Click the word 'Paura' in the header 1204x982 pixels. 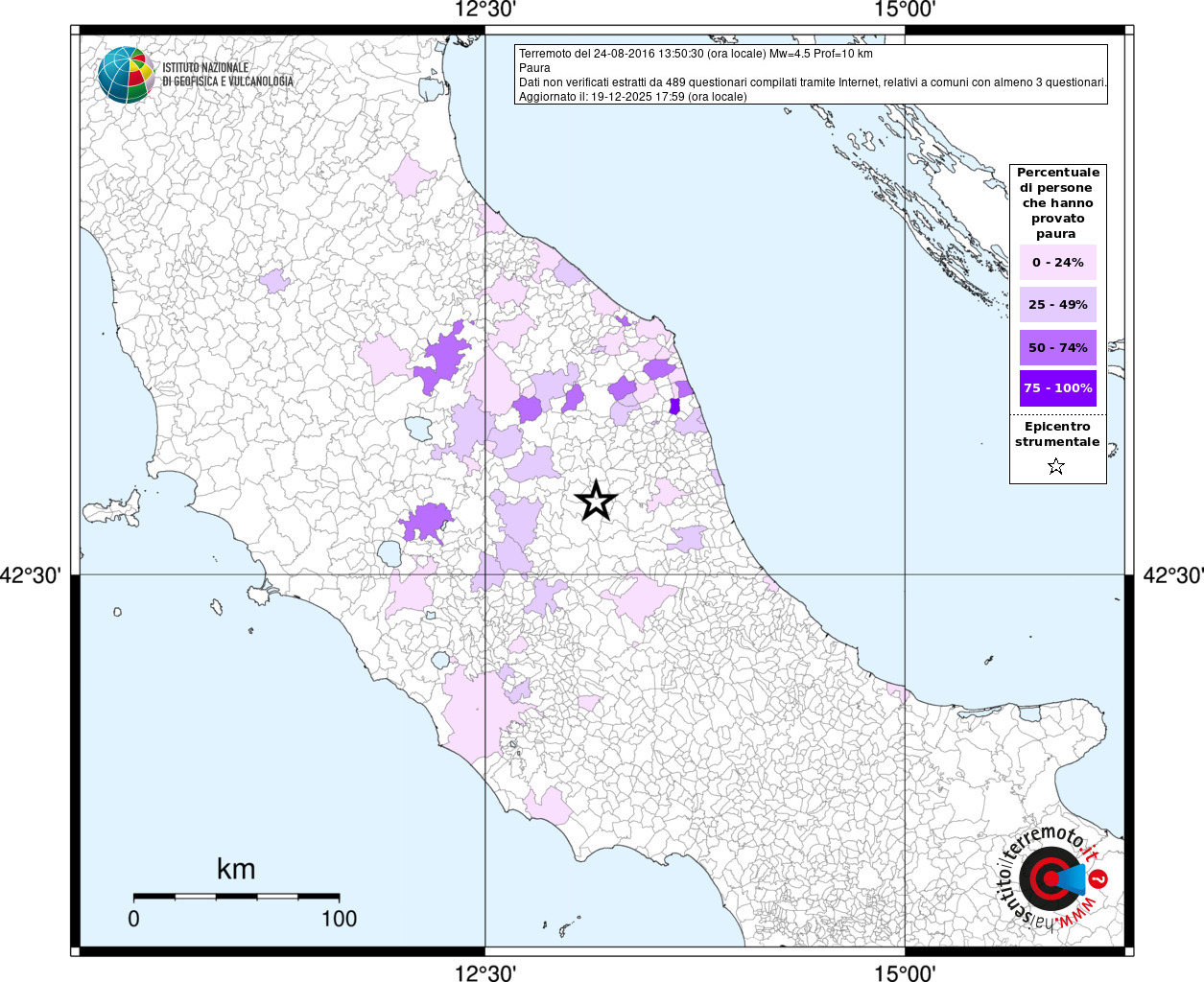(x=534, y=68)
